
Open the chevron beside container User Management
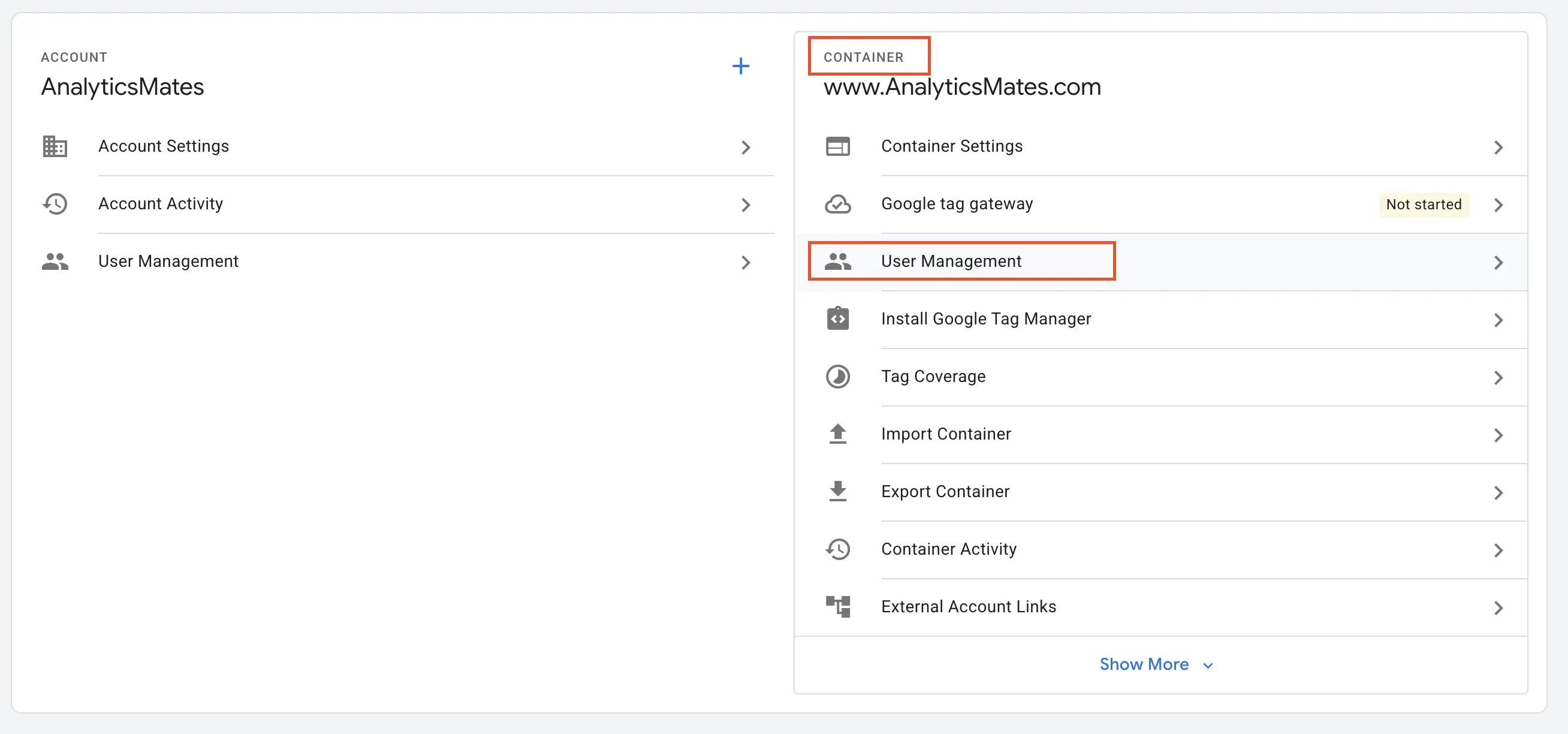[x=1498, y=263]
